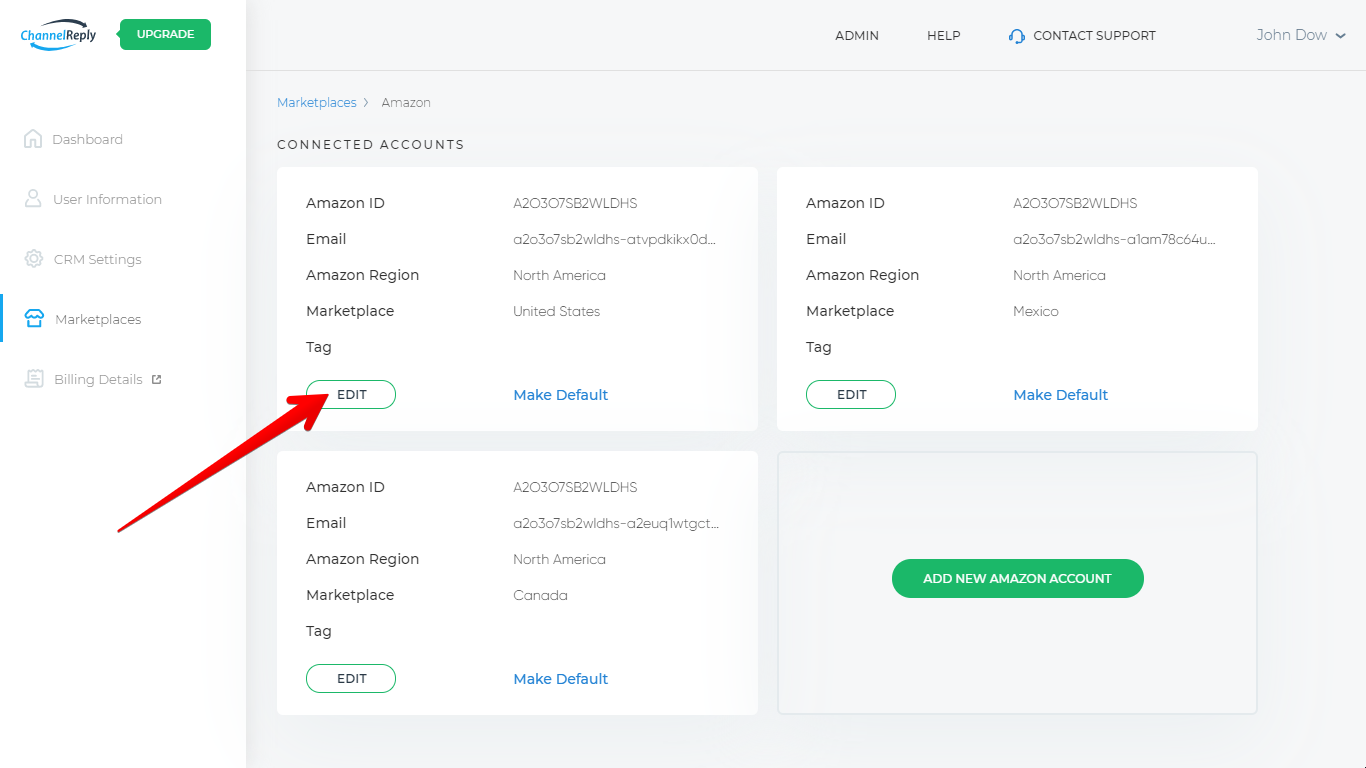
Task: Click the John Dow user name
Action: (x=1291, y=35)
